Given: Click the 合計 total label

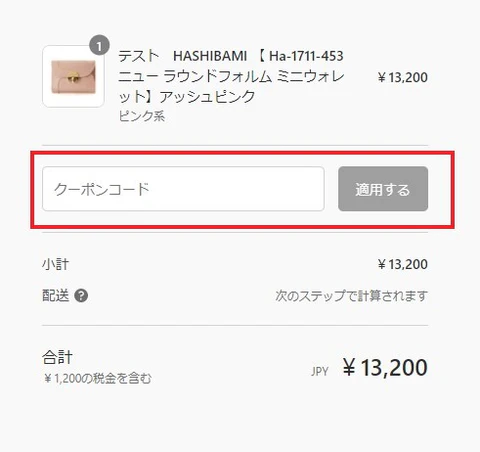Looking at the screenshot, I should click(57, 357).
